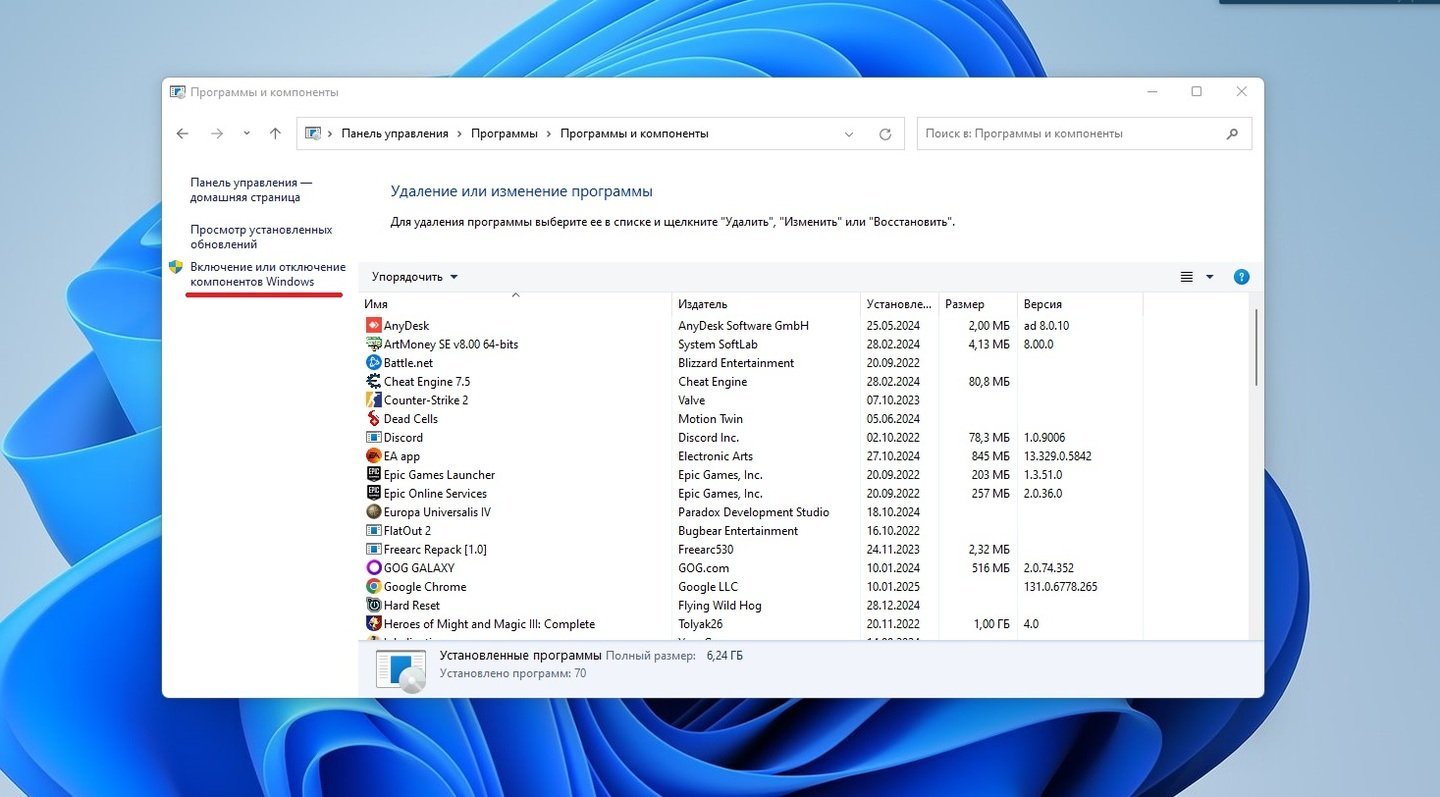Go back with the left arrow
The height and width of the screenshot is (797, 1440).
(182, 134)
